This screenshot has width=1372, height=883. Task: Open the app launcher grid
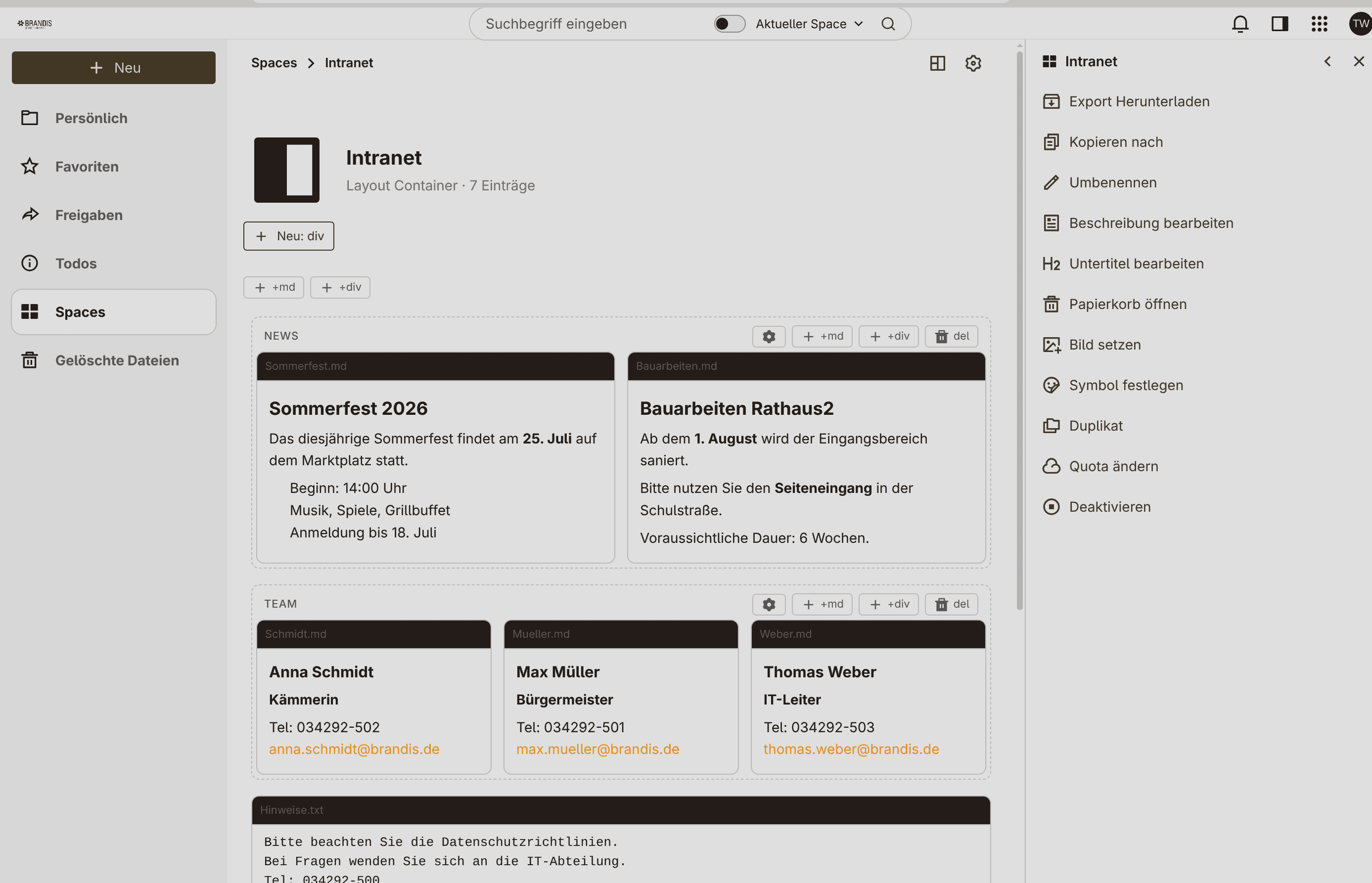pos(1319,24)
